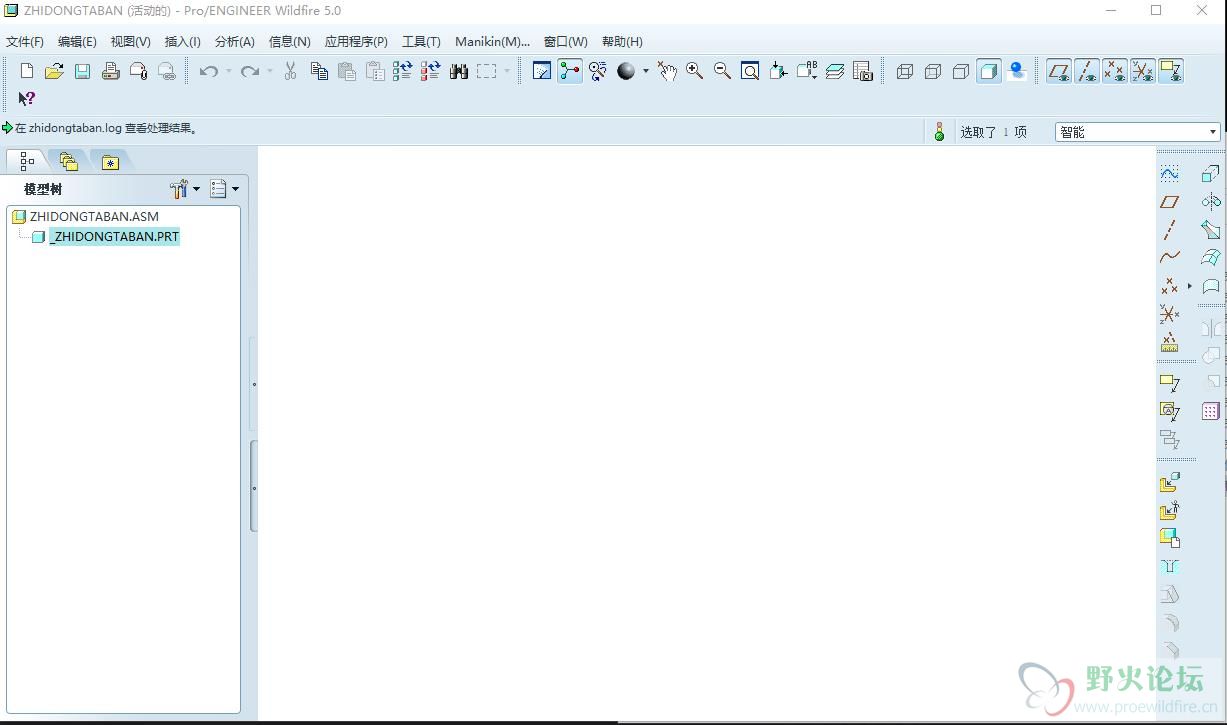Click the Zoom In magnifier

[694, 71]
